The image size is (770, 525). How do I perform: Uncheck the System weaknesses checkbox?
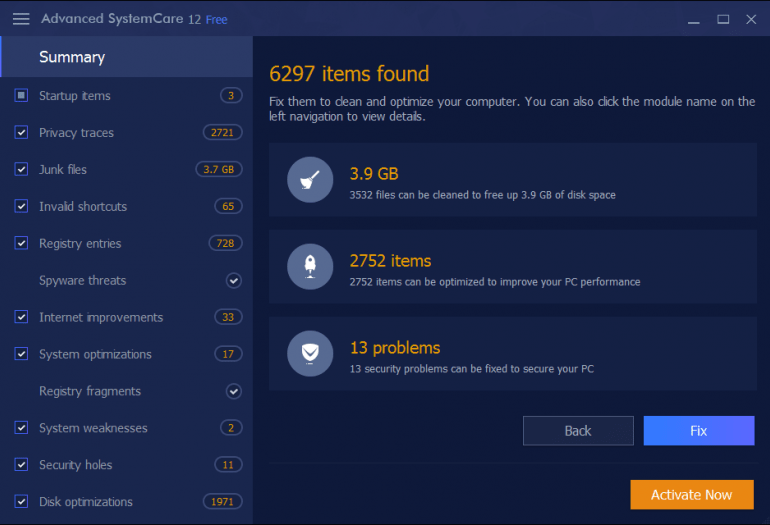coord(21,428)
